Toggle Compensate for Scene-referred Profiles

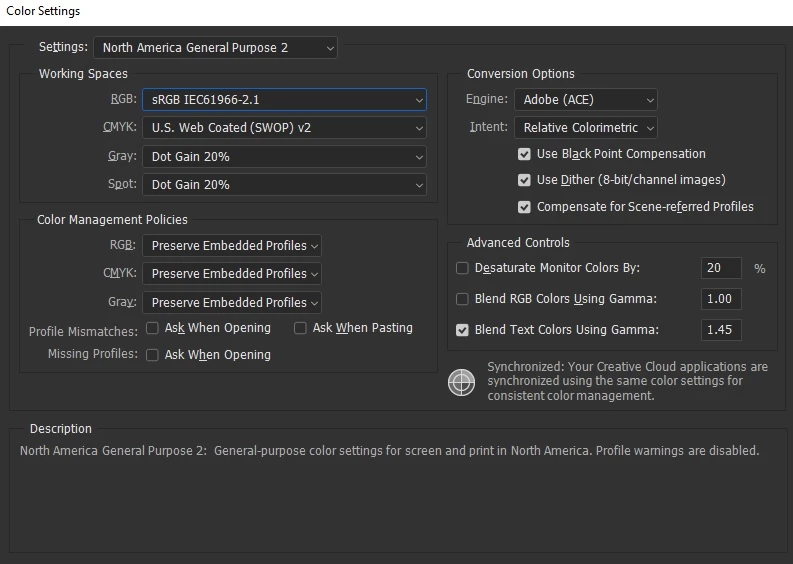tap(524, 207)
